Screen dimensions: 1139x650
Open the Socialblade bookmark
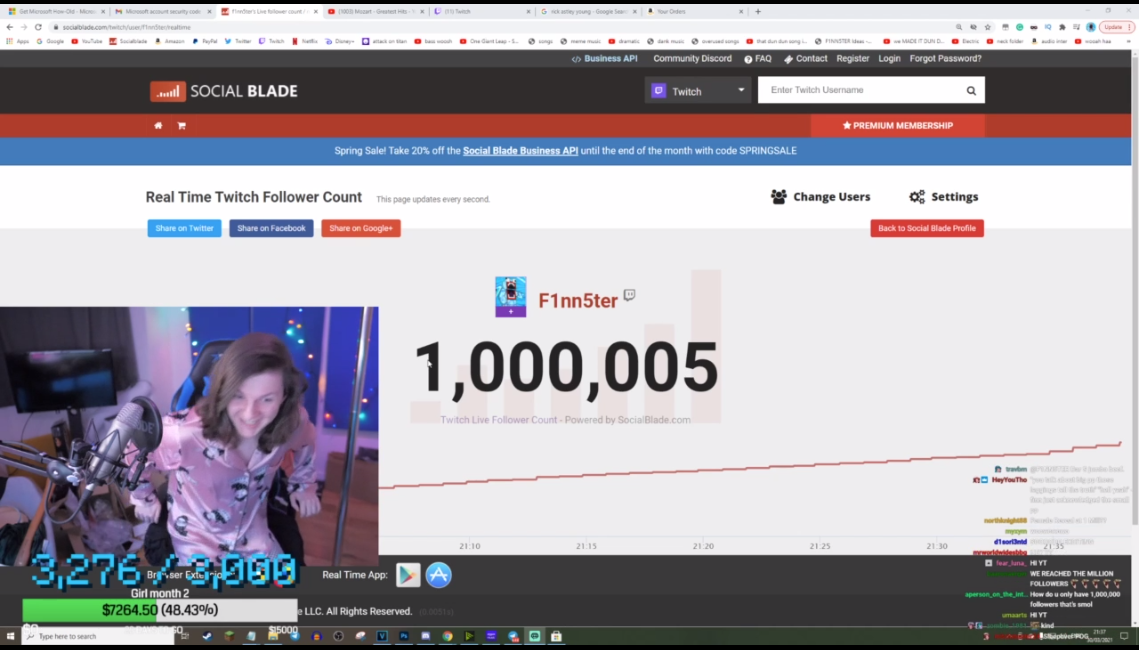point(128,41)
